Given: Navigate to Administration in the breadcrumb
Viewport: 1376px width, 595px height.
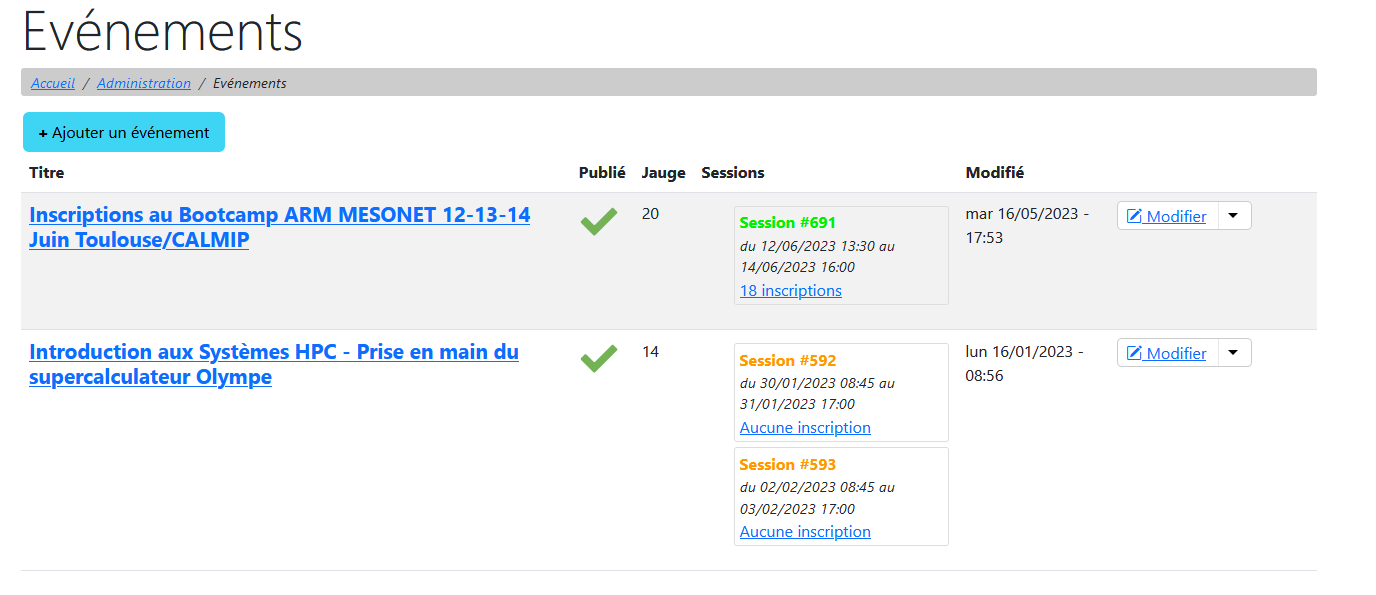Looking at the screenshot, I should [144, 83].
